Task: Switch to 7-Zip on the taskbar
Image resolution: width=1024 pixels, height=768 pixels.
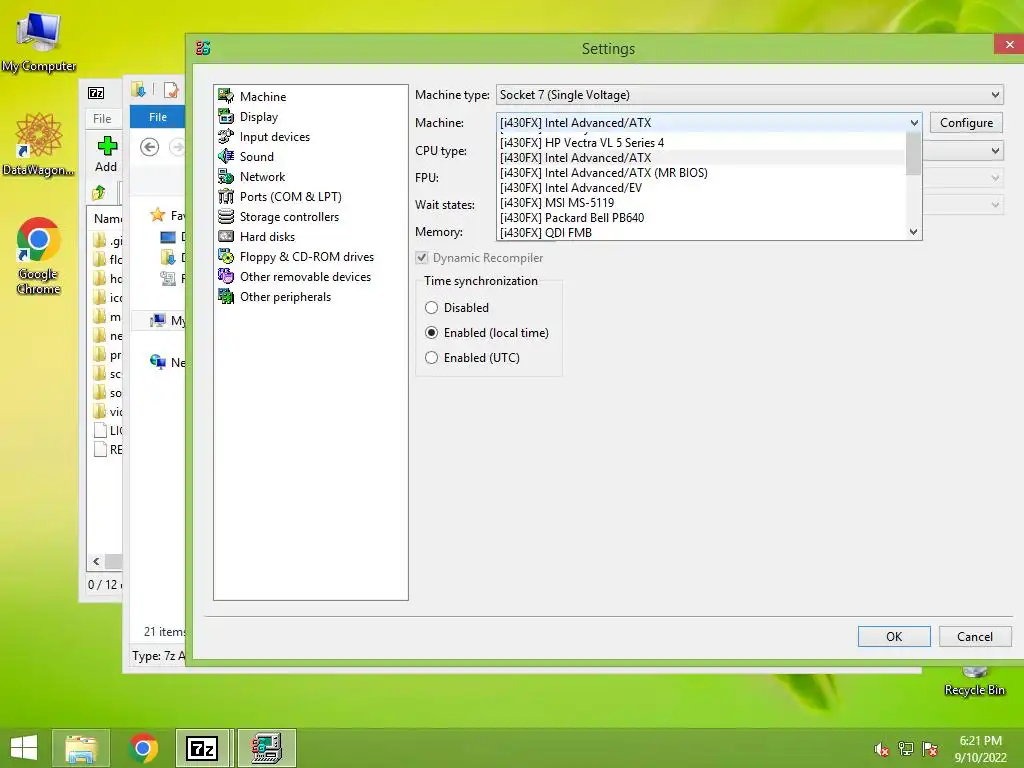Action: [x=202, y=748]
